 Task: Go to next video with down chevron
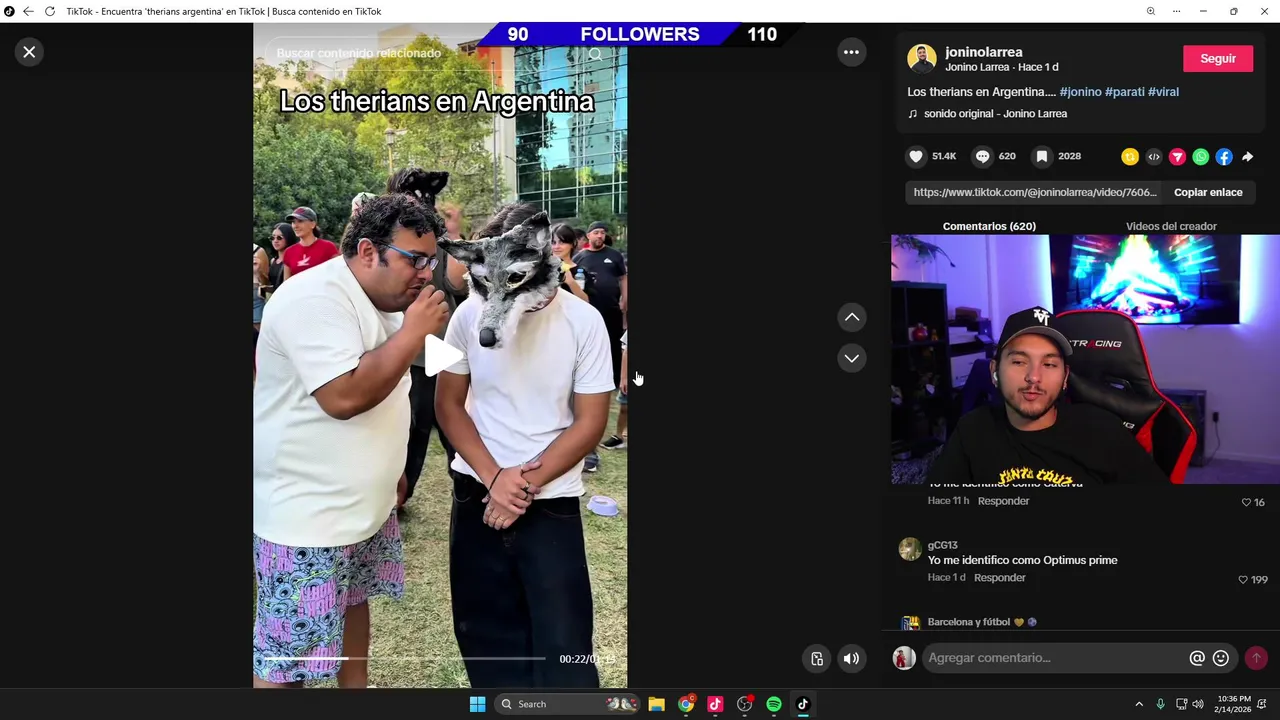click(x=852, y=358)
